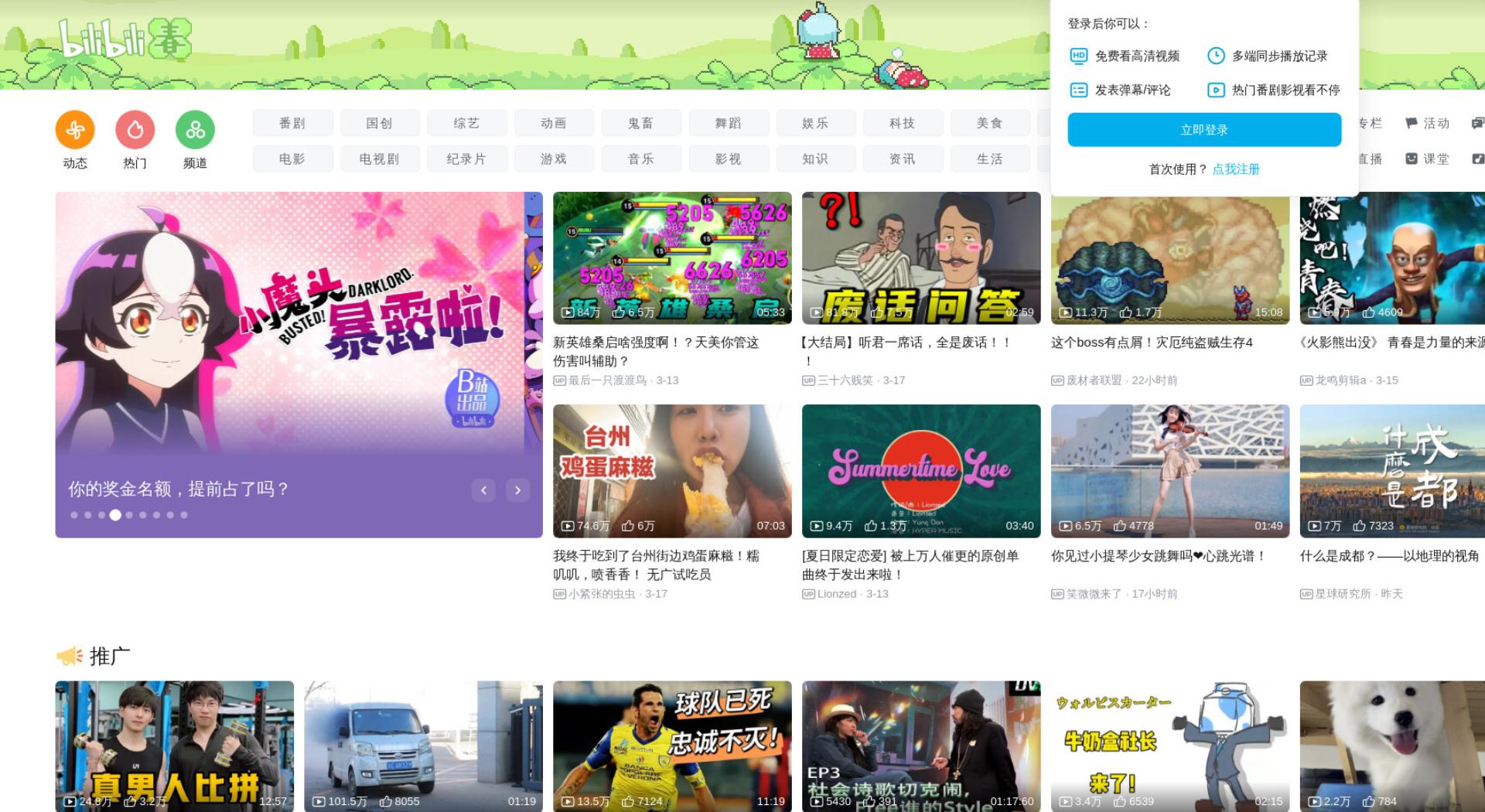
Task: Click the next carousel slide arrow
Action: coord(518,490)
